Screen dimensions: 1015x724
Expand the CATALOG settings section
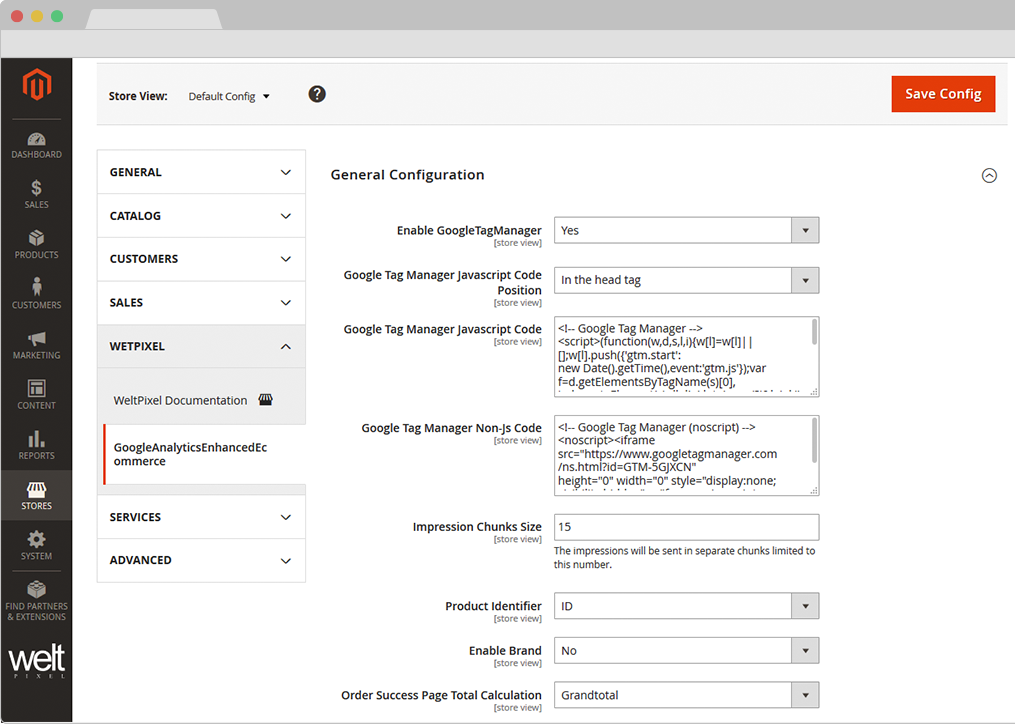[x=200, y=215]
